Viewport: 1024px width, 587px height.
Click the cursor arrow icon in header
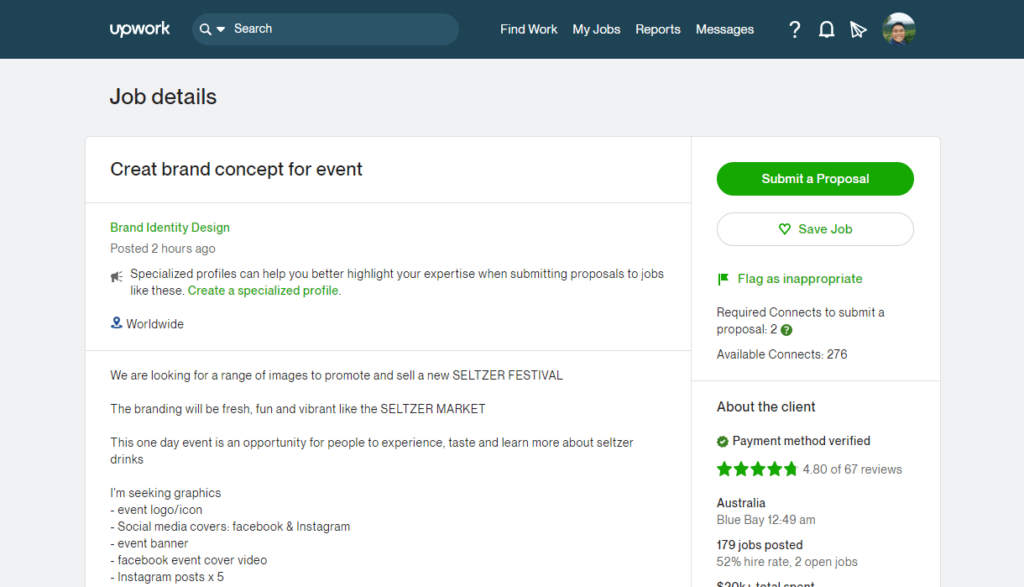point(858,29)
